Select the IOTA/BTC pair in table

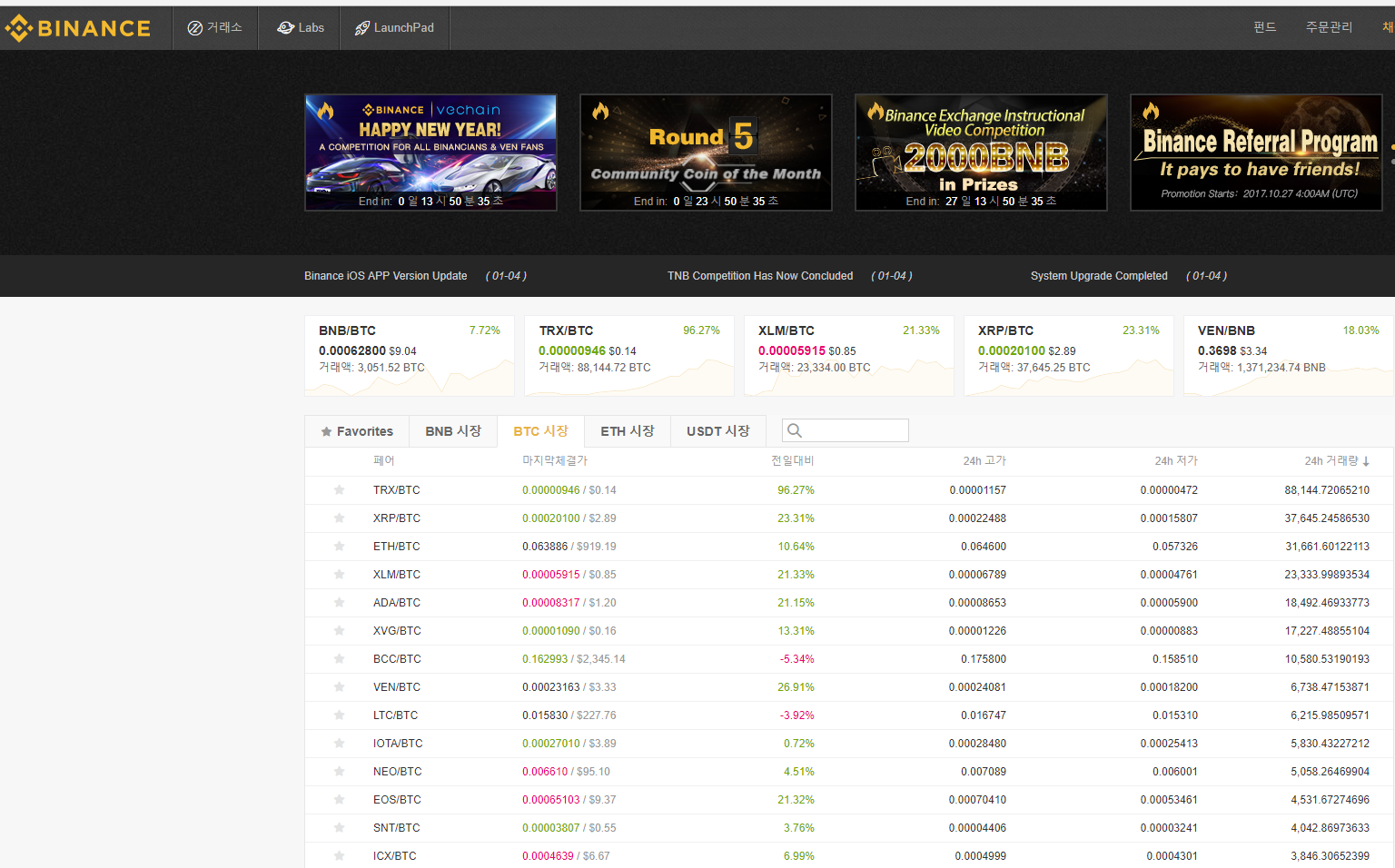[x=398, y=744]
